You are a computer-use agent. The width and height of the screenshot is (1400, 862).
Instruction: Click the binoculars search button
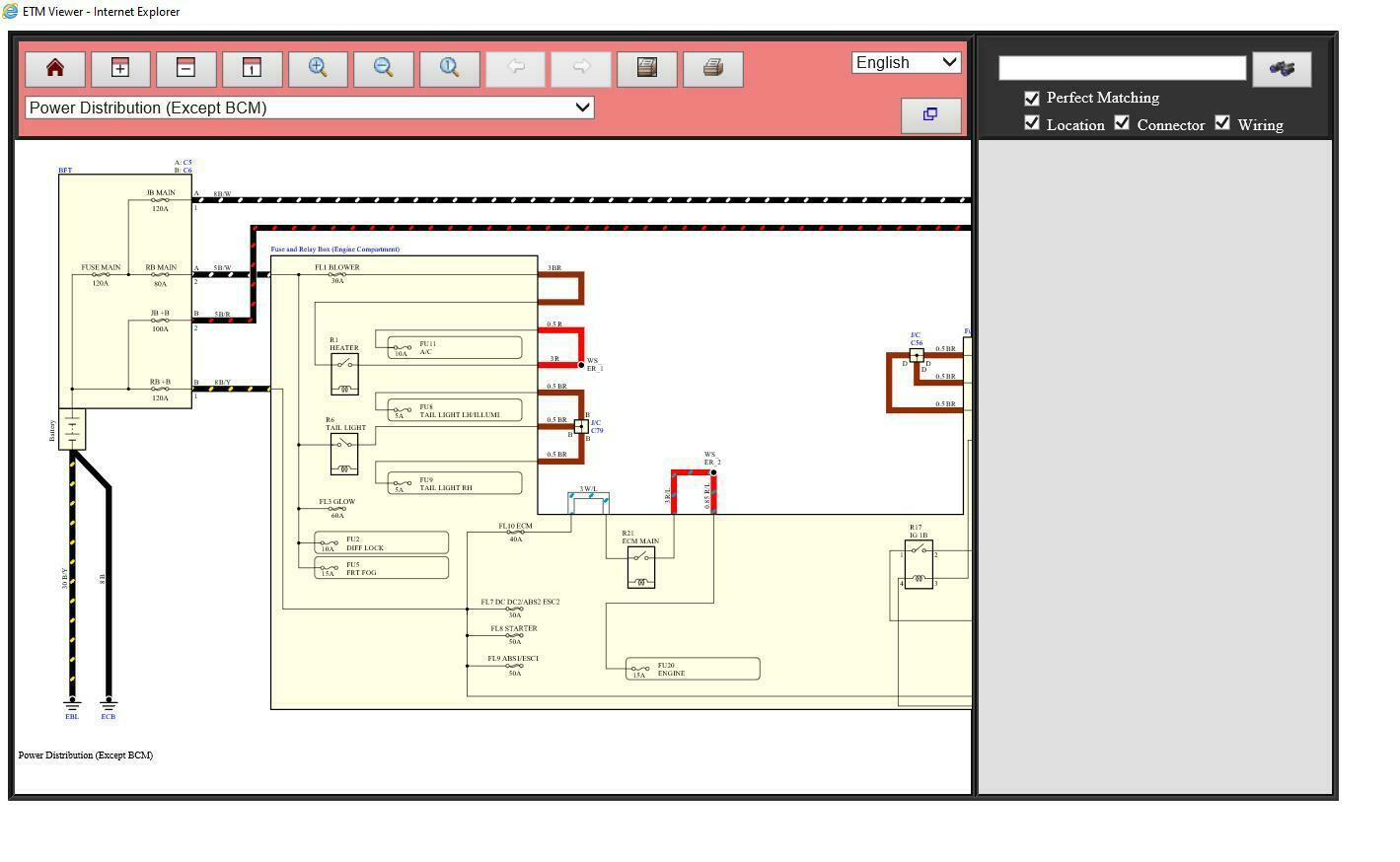pos(1282,69)
